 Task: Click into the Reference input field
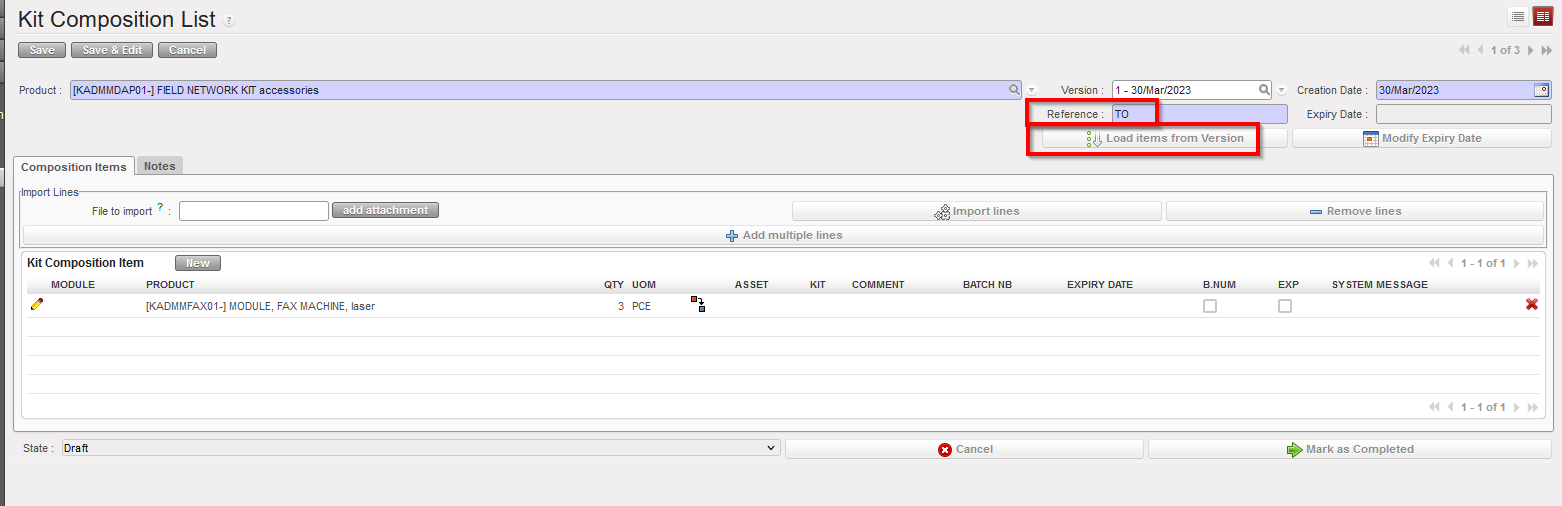(x=1200, y=114)
